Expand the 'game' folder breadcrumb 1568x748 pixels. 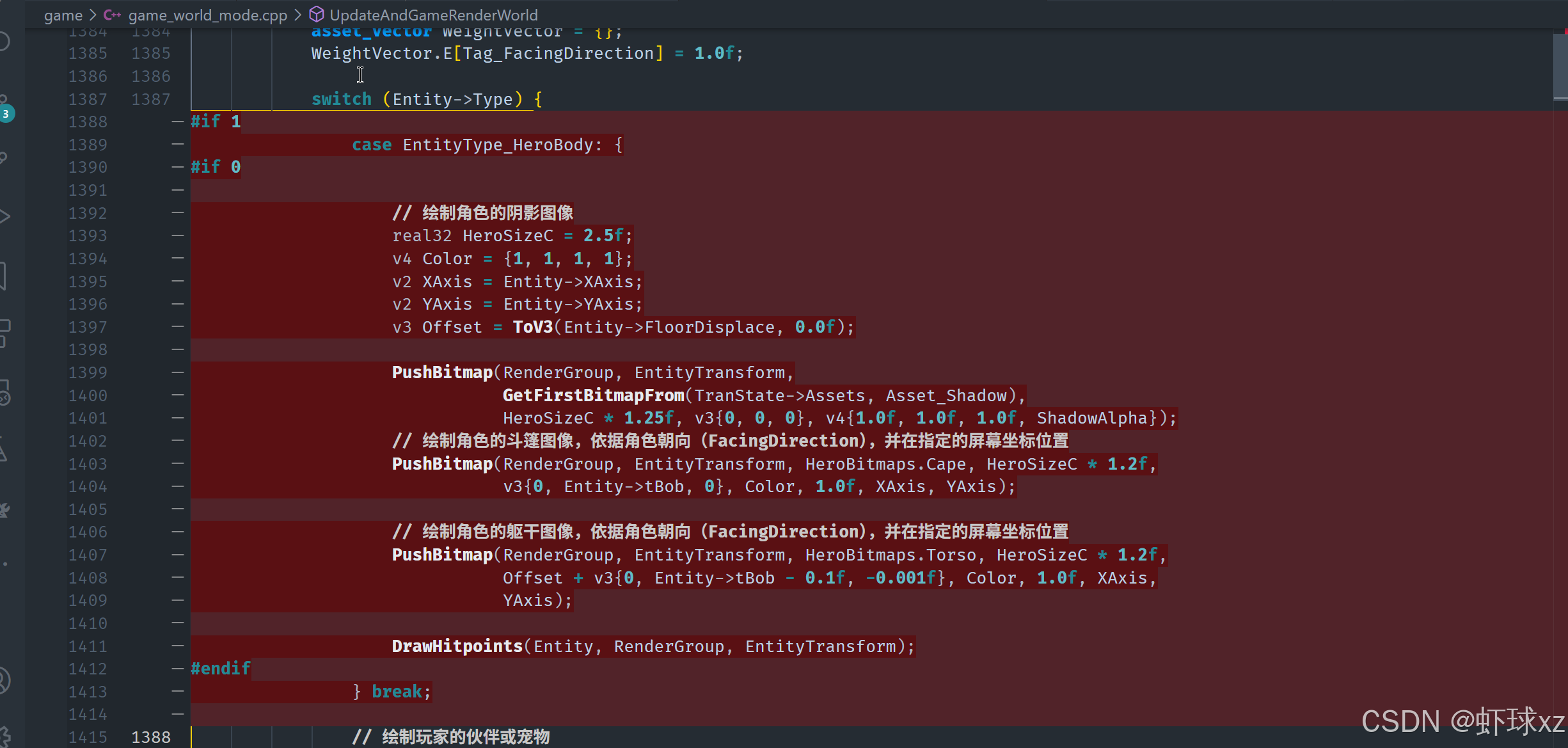pyautogui.click(x=63, y=15)
